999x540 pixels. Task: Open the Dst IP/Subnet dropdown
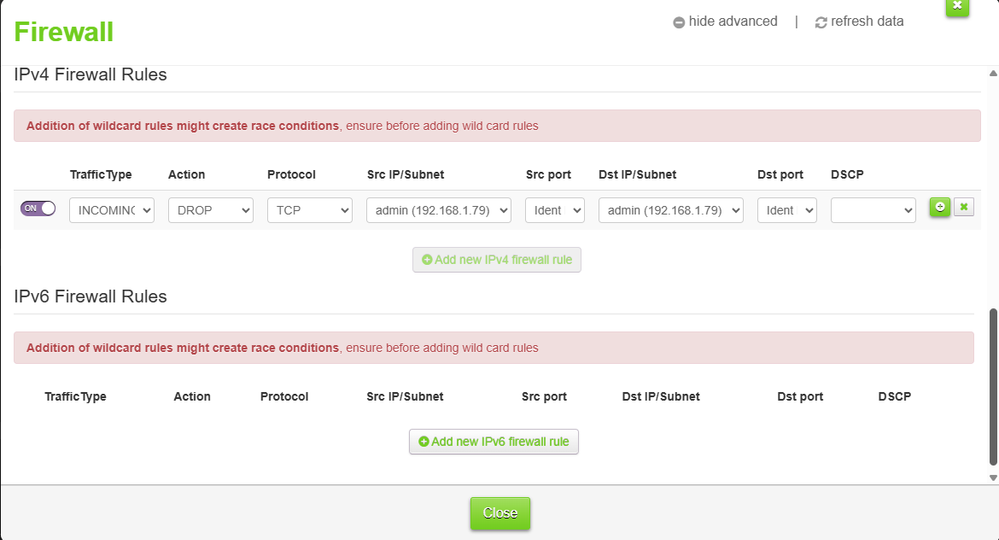pos(670,210)
